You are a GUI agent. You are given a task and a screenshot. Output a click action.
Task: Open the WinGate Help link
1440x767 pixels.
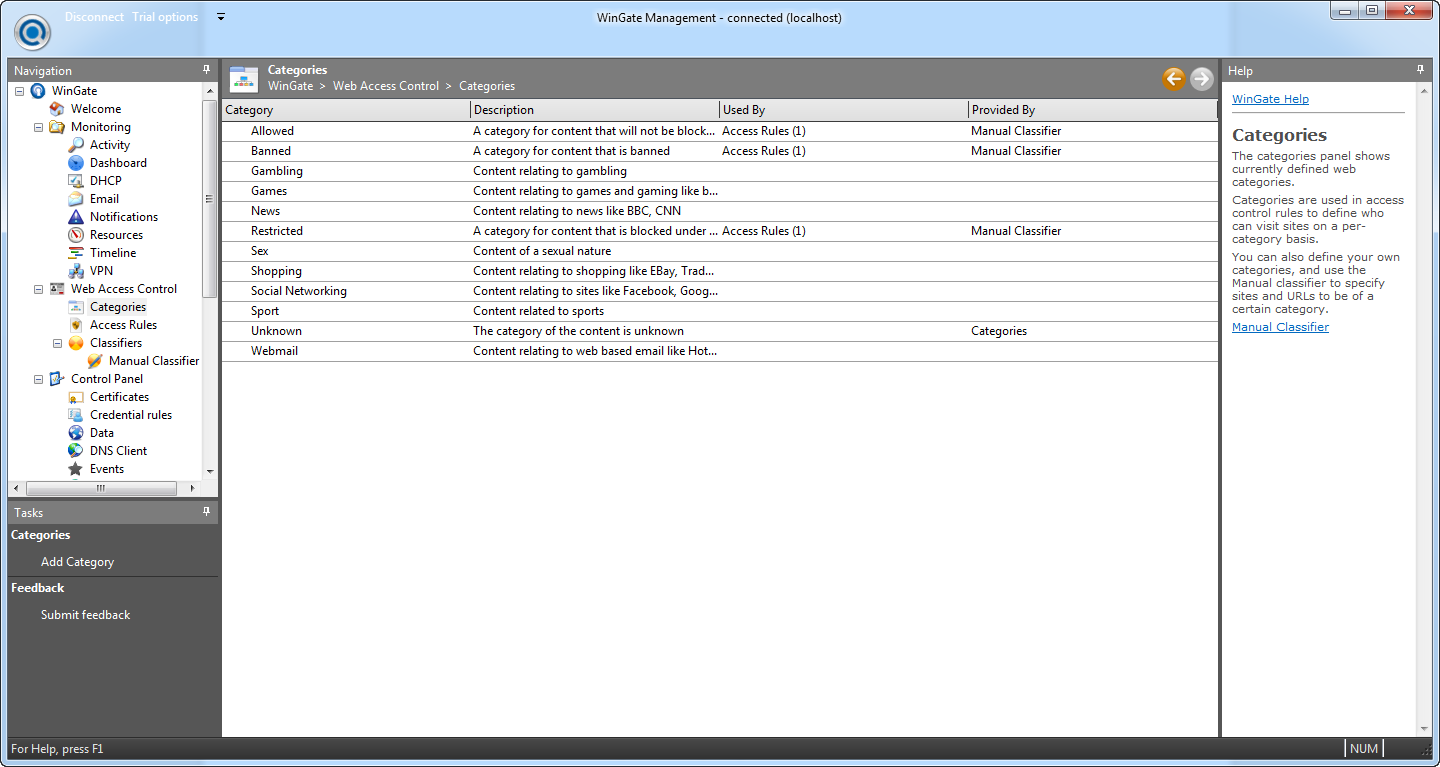(x=1270, y=99)
